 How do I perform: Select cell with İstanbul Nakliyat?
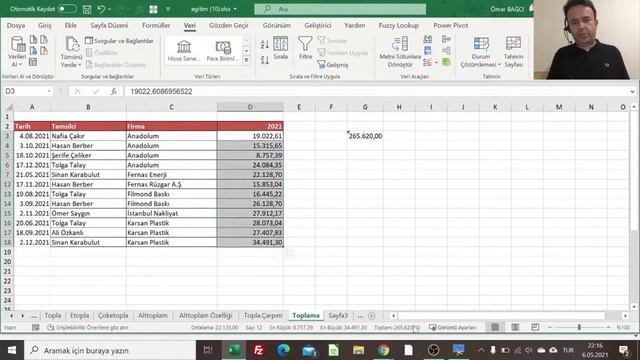171,213
